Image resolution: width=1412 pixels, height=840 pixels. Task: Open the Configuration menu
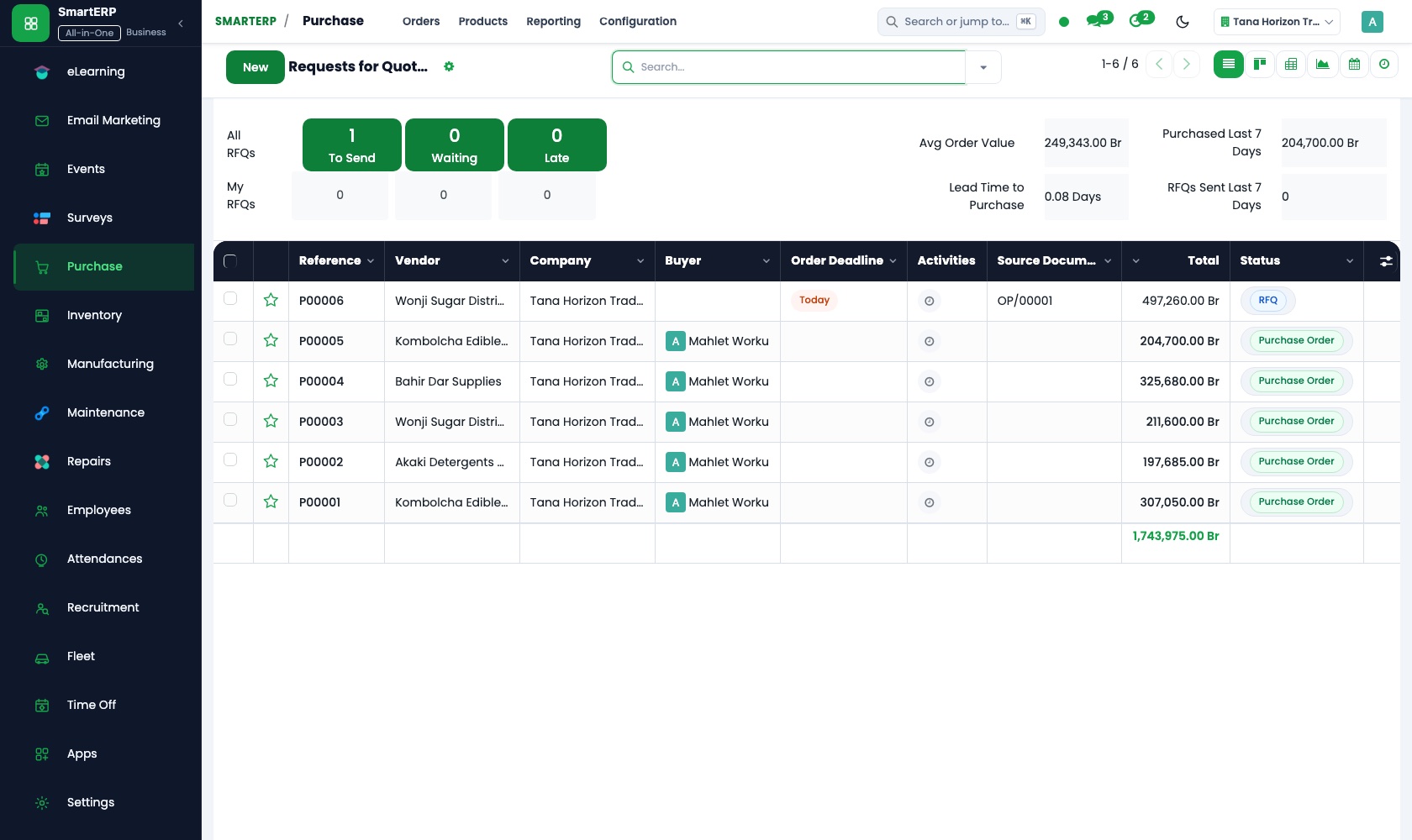click(x=638, y=21)
